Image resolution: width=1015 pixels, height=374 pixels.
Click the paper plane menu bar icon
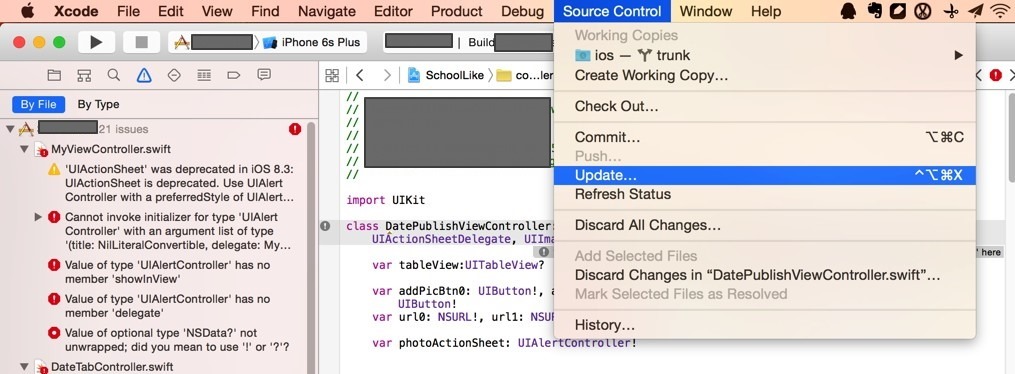pyautogui.click(x=975, y=11)
